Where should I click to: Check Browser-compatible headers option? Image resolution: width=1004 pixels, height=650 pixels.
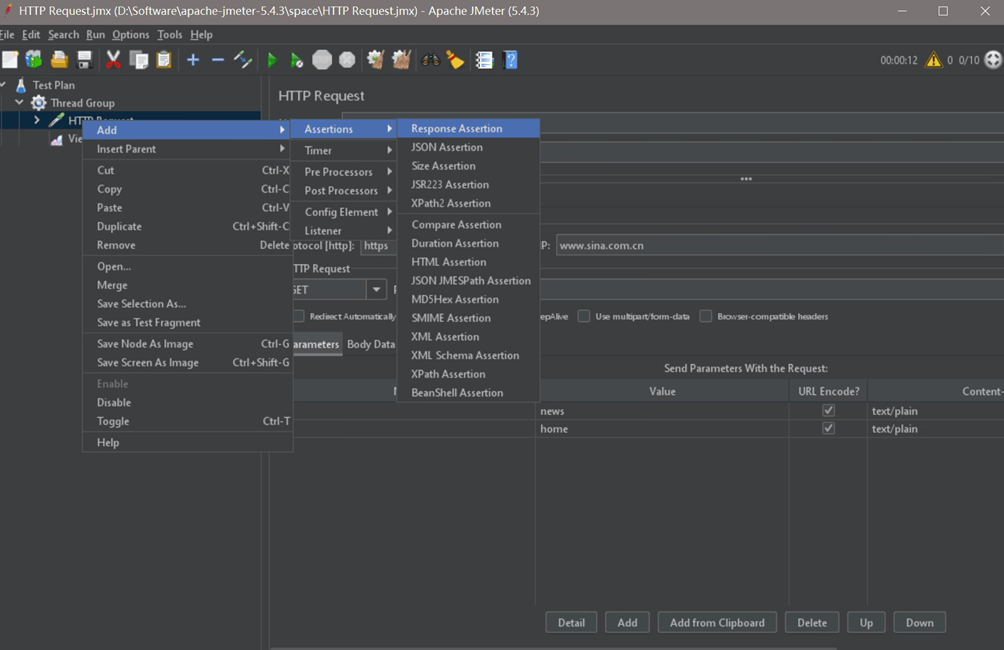tap(706, 317)
